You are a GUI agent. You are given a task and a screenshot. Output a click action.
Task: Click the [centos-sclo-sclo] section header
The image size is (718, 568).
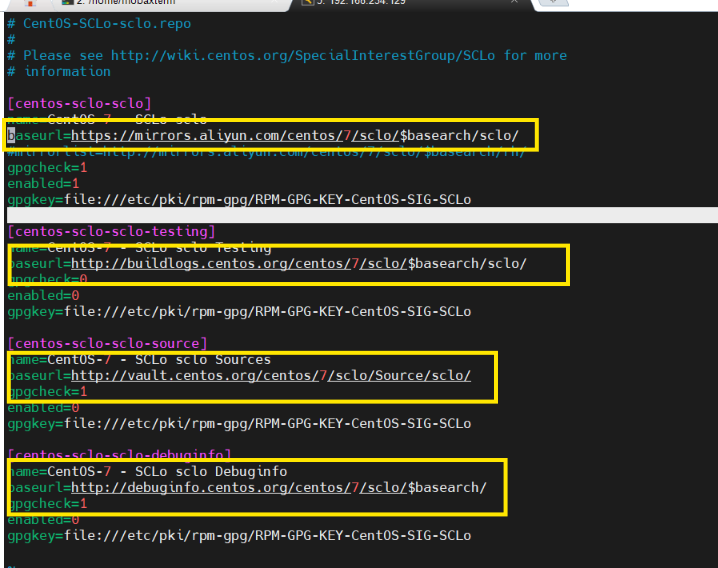tap(79, 104)
